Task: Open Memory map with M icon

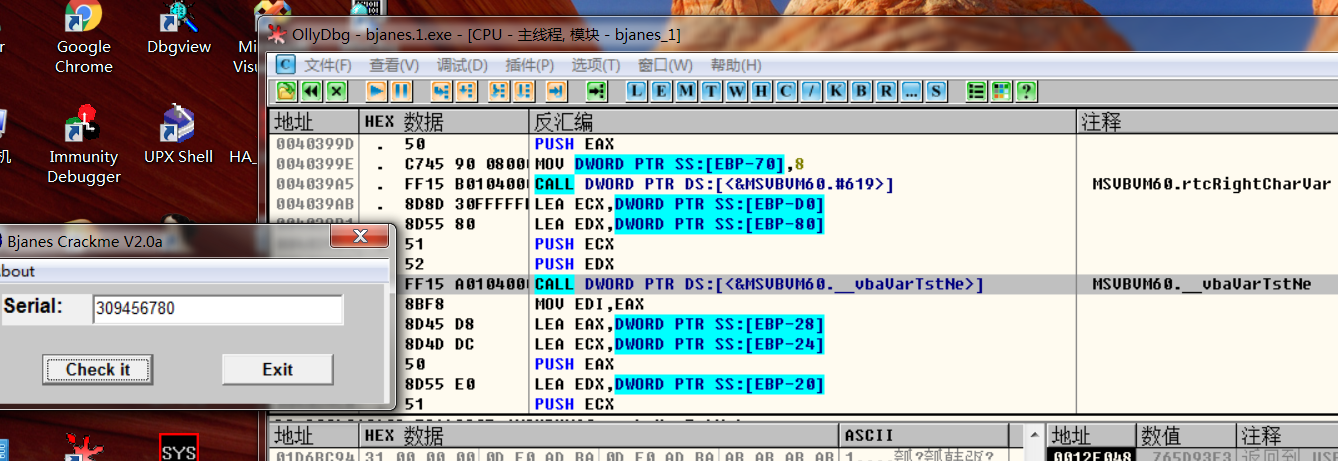Action: click(x=687, y=92)
